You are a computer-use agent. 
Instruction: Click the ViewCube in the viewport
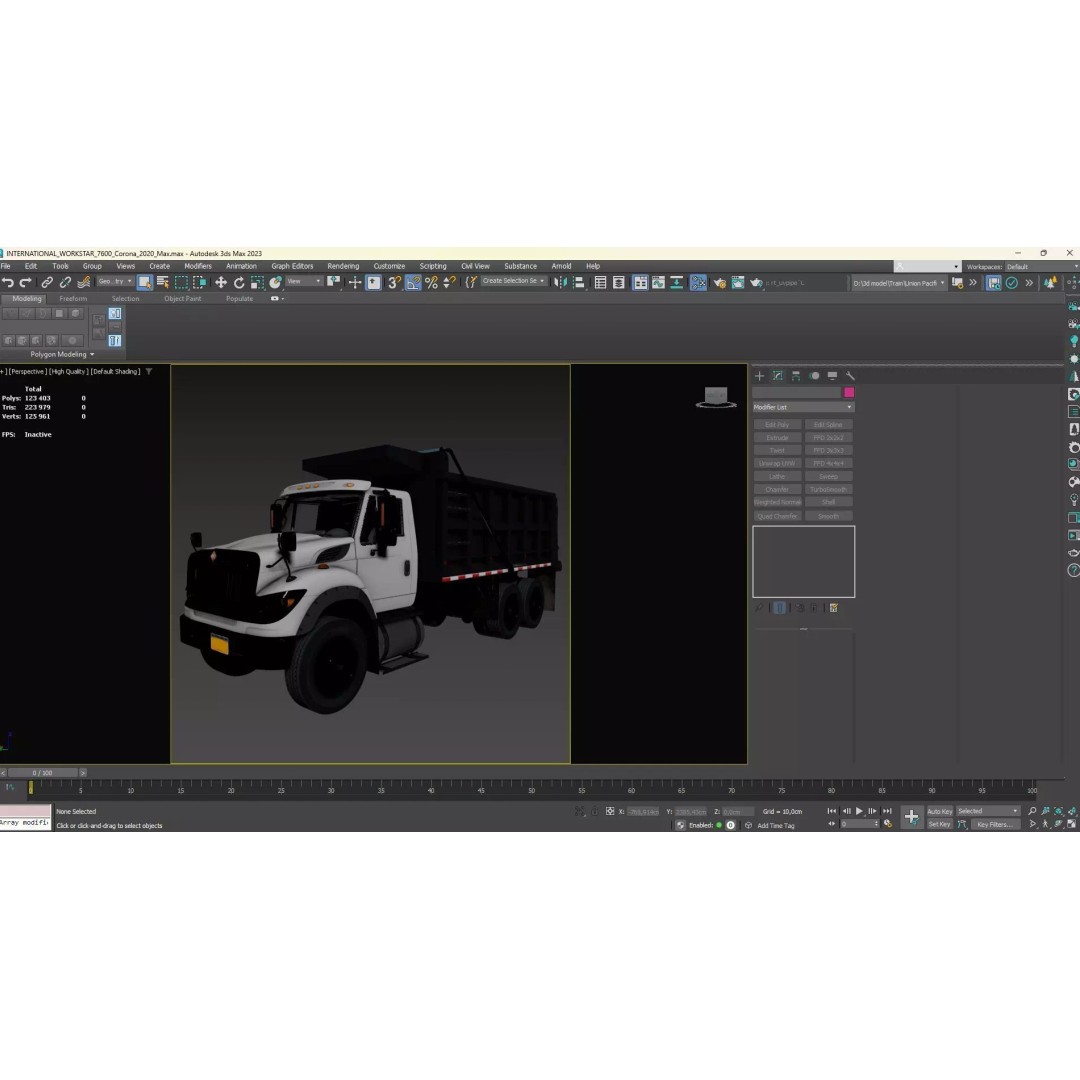click(716, 397)
